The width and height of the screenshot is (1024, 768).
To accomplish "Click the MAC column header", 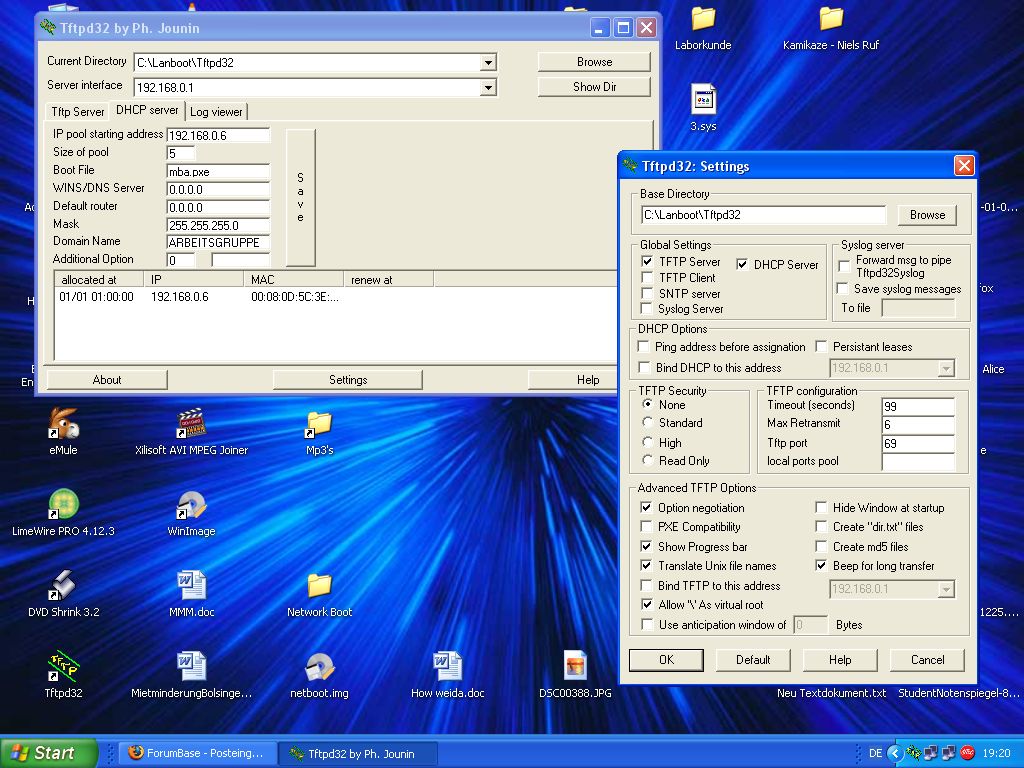I will coord(293,280).
